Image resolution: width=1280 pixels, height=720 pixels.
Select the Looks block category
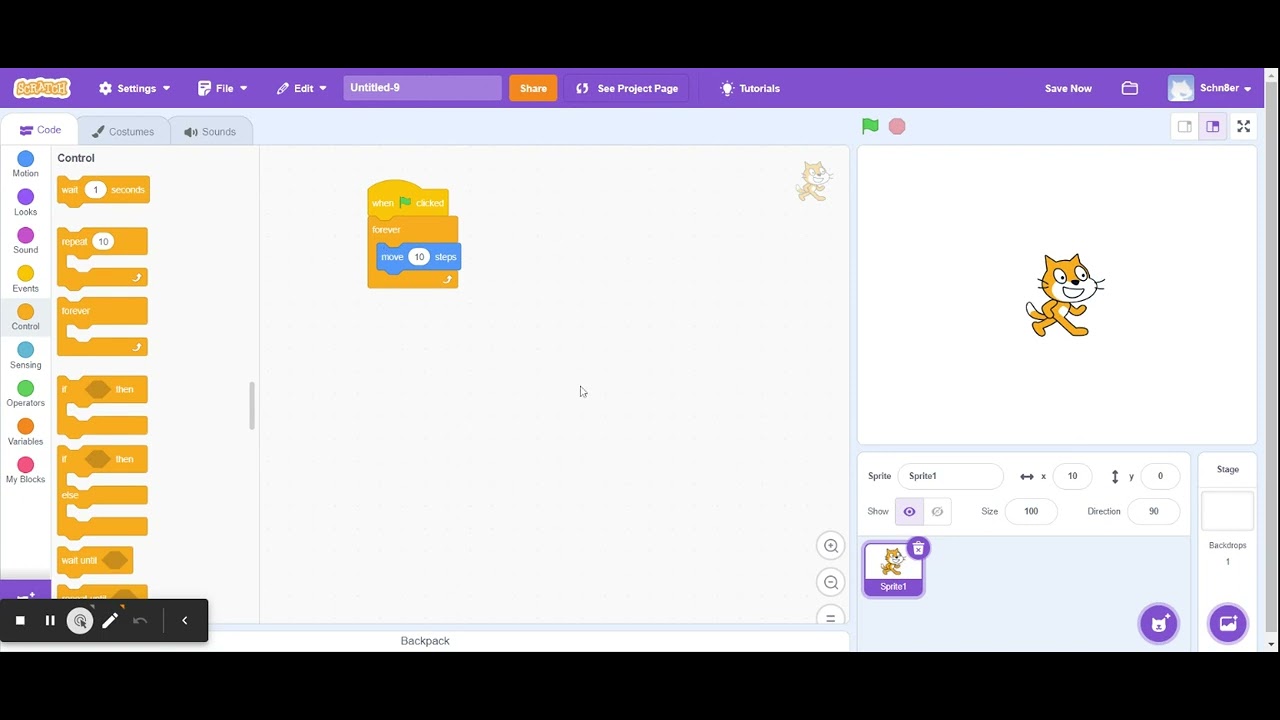tap(26, 202)
